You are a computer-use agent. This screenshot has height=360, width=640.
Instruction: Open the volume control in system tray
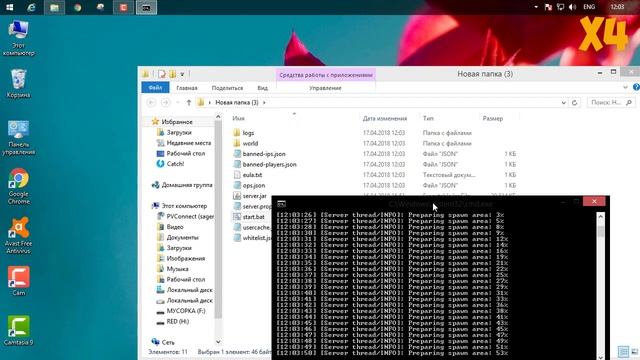tap(572, 7)
